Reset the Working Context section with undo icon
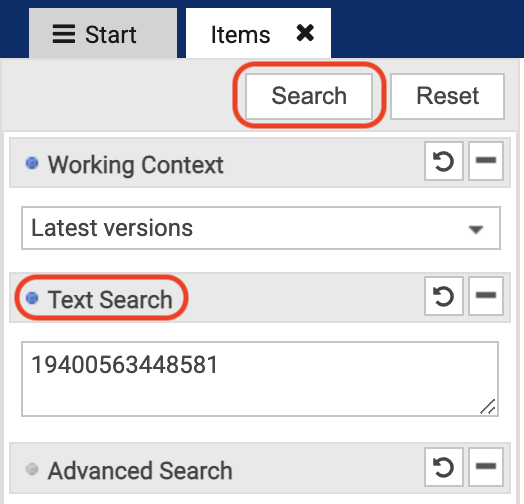524x504 pixels. [443, 161]
